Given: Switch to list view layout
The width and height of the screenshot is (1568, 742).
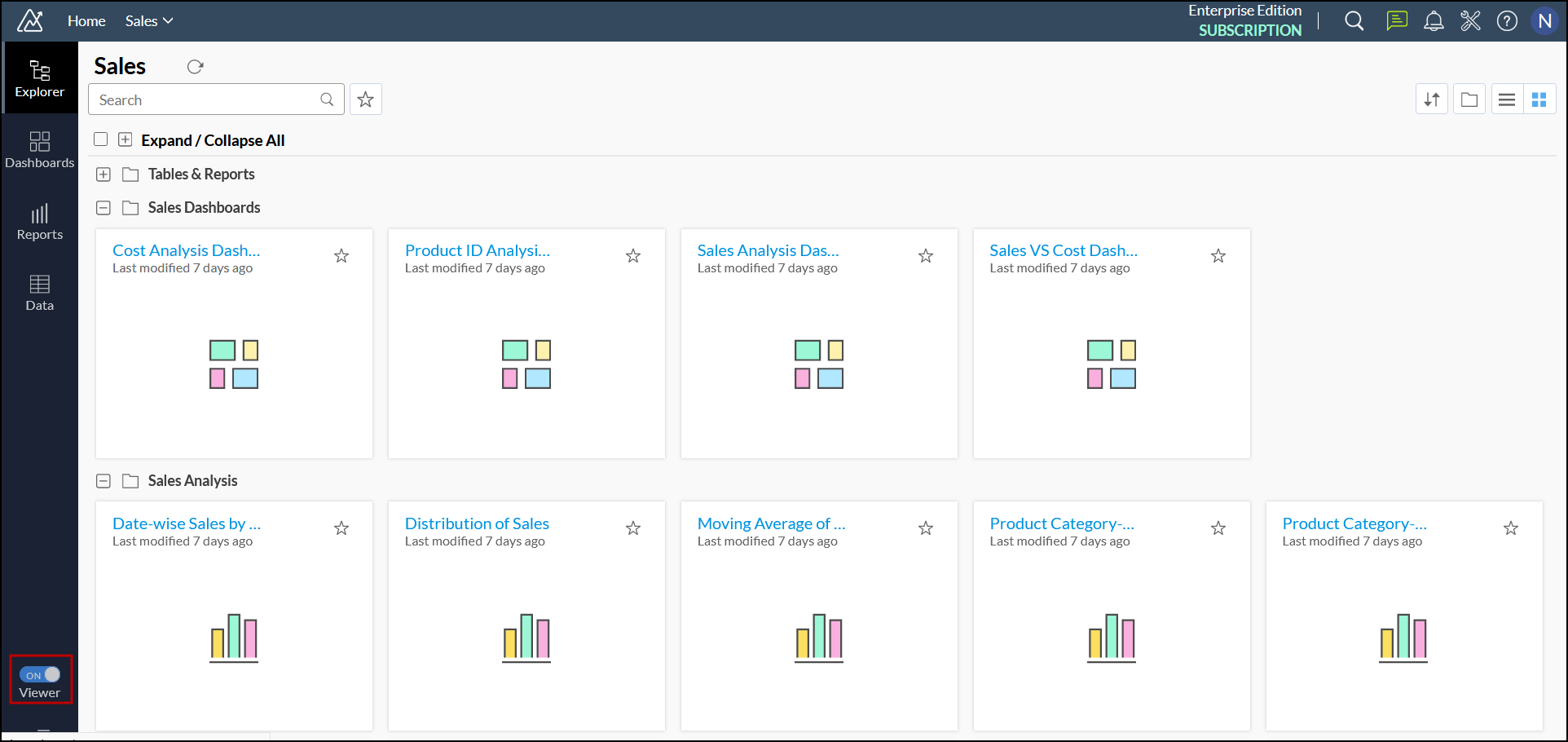Looking at the screenshot, I should [1507, 99].
